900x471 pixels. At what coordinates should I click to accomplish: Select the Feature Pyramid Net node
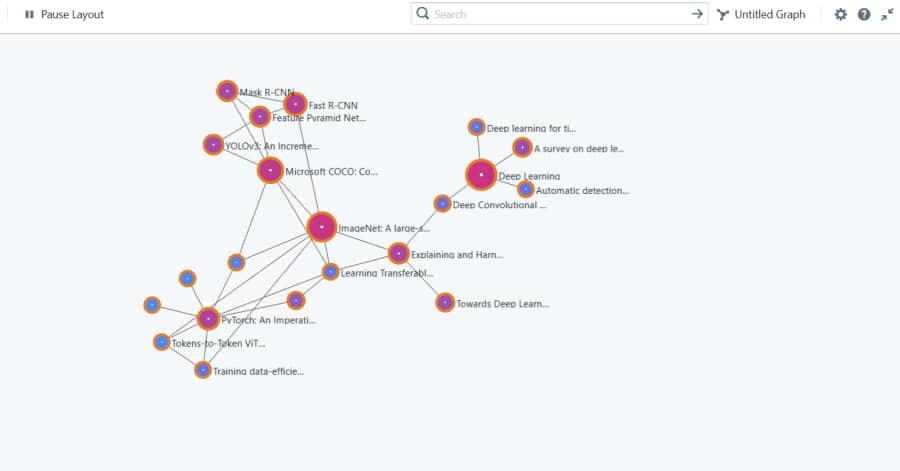coord(260,117)
